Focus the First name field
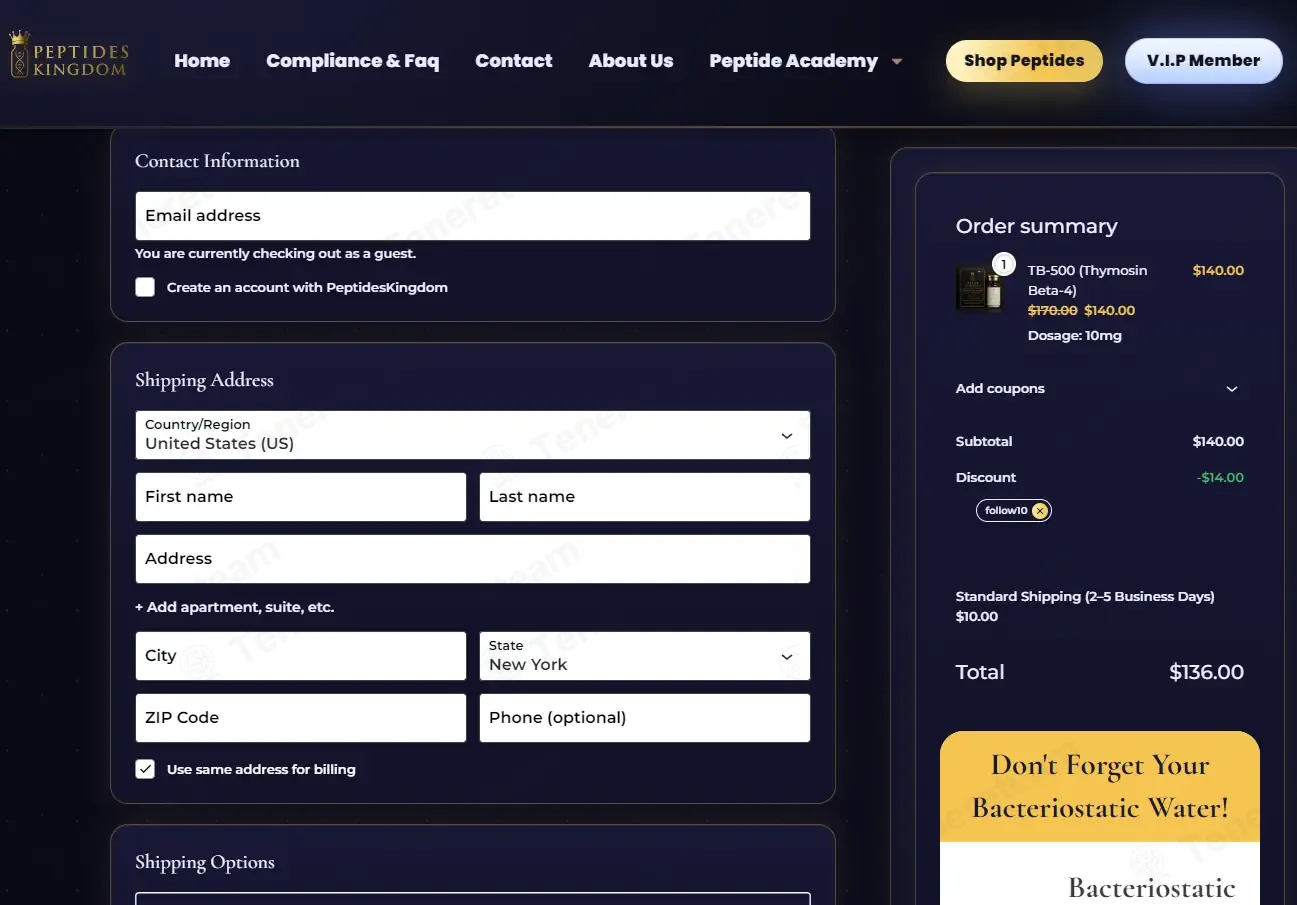 click(301, 497)
